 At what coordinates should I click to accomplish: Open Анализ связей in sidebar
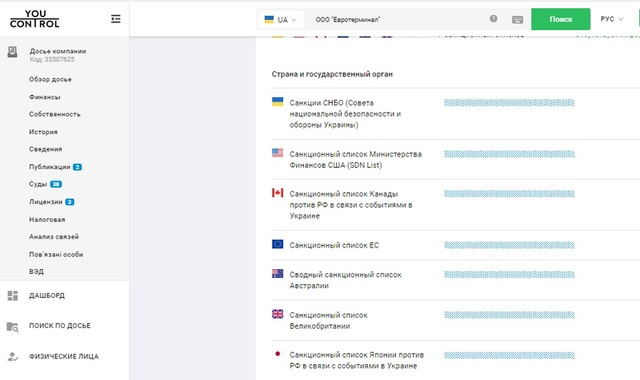pos(54,237)
